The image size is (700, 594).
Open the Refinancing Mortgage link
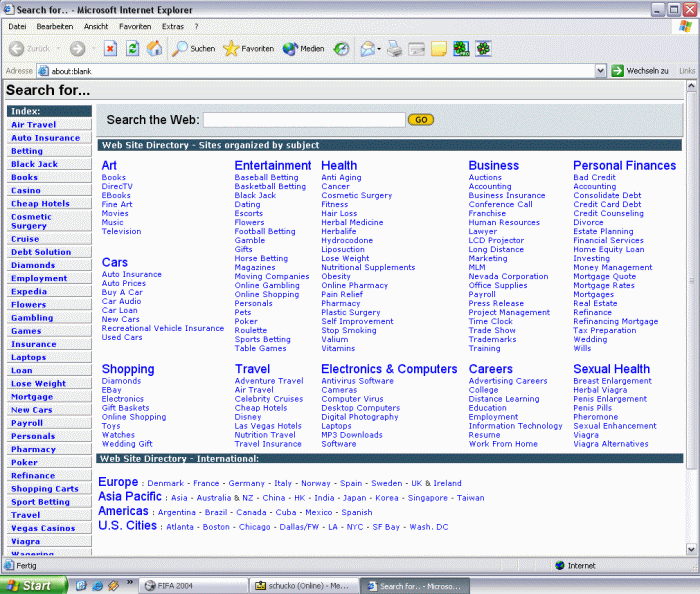616,321
